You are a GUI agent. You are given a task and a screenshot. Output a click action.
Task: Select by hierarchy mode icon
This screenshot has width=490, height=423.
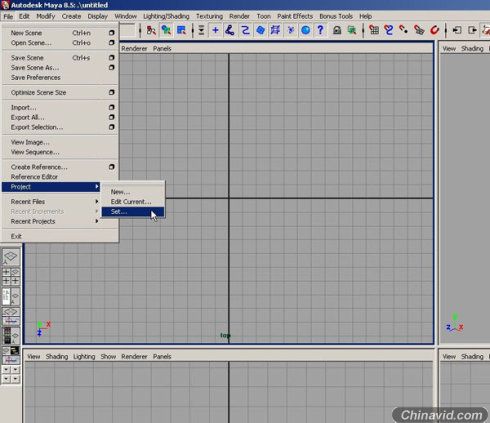(x=151, y=30)
